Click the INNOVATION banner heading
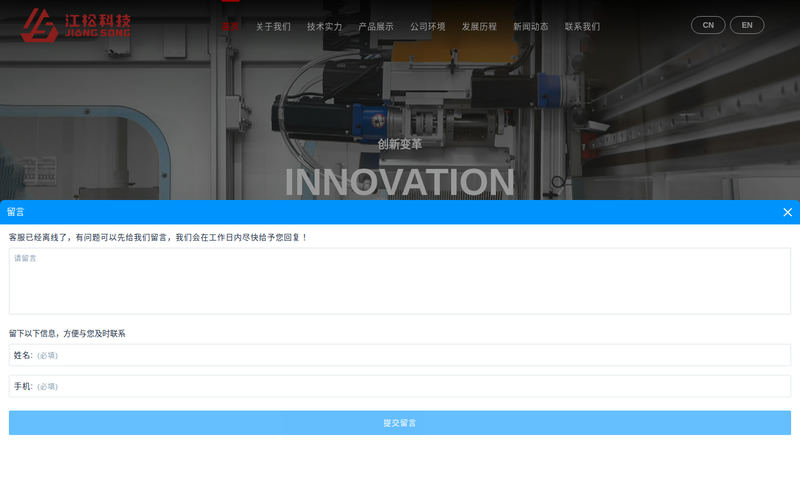Image resolution: width=800 pixels, height=500 pixels. coord(399,182)
